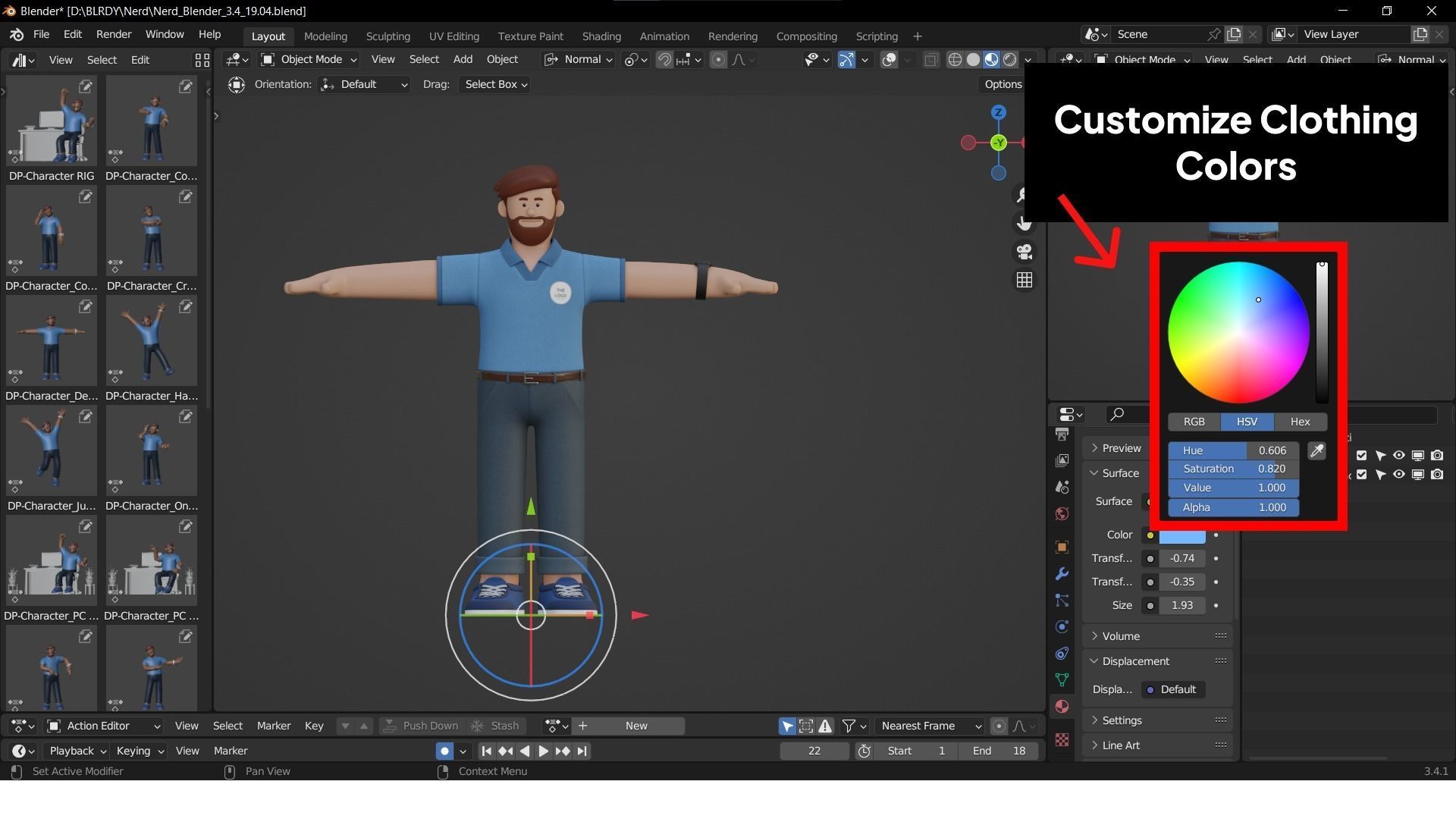
Task: Click the New action button
Action: tap(628, 726)
